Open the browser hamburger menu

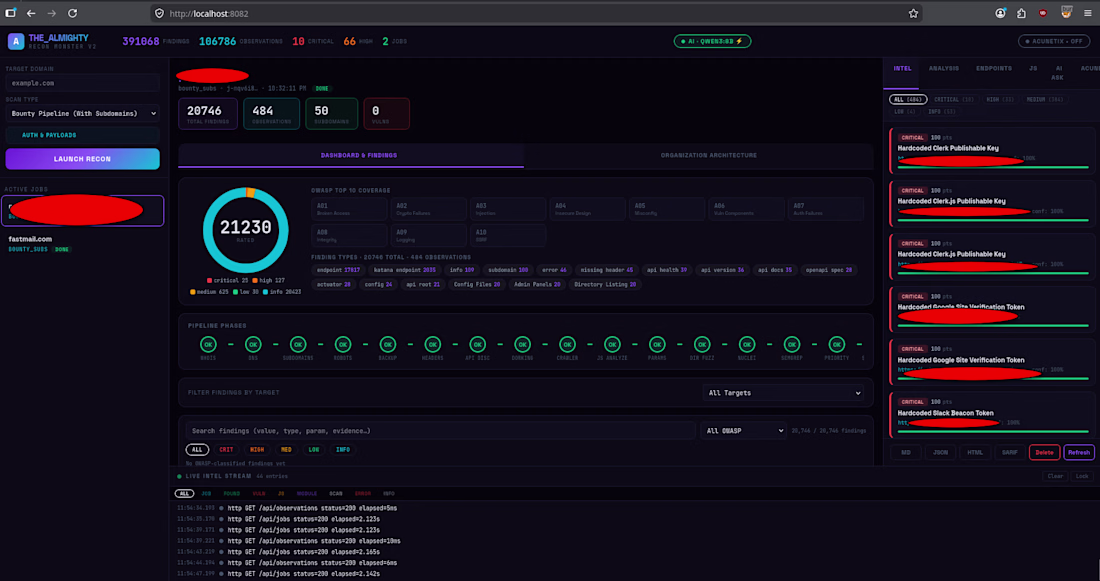click(x=1088, y=13)
